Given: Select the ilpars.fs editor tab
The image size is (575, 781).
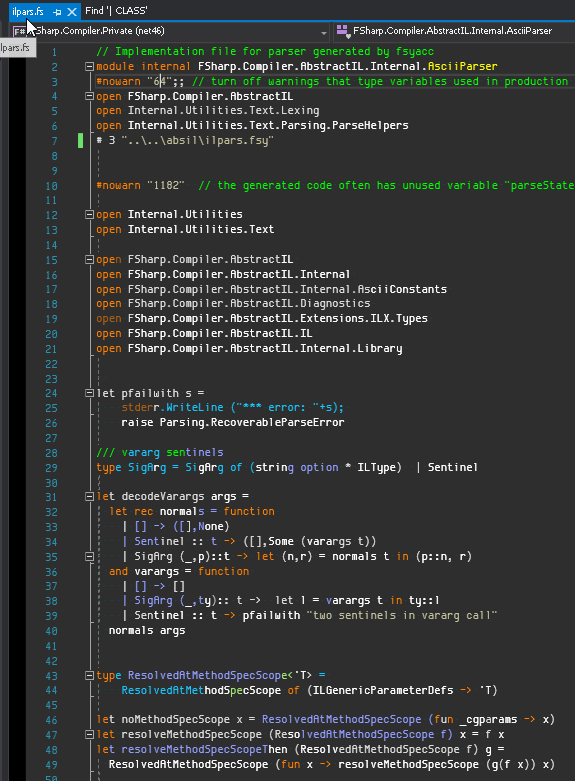Looking at the screenshot, I should (x=28, y=11).
